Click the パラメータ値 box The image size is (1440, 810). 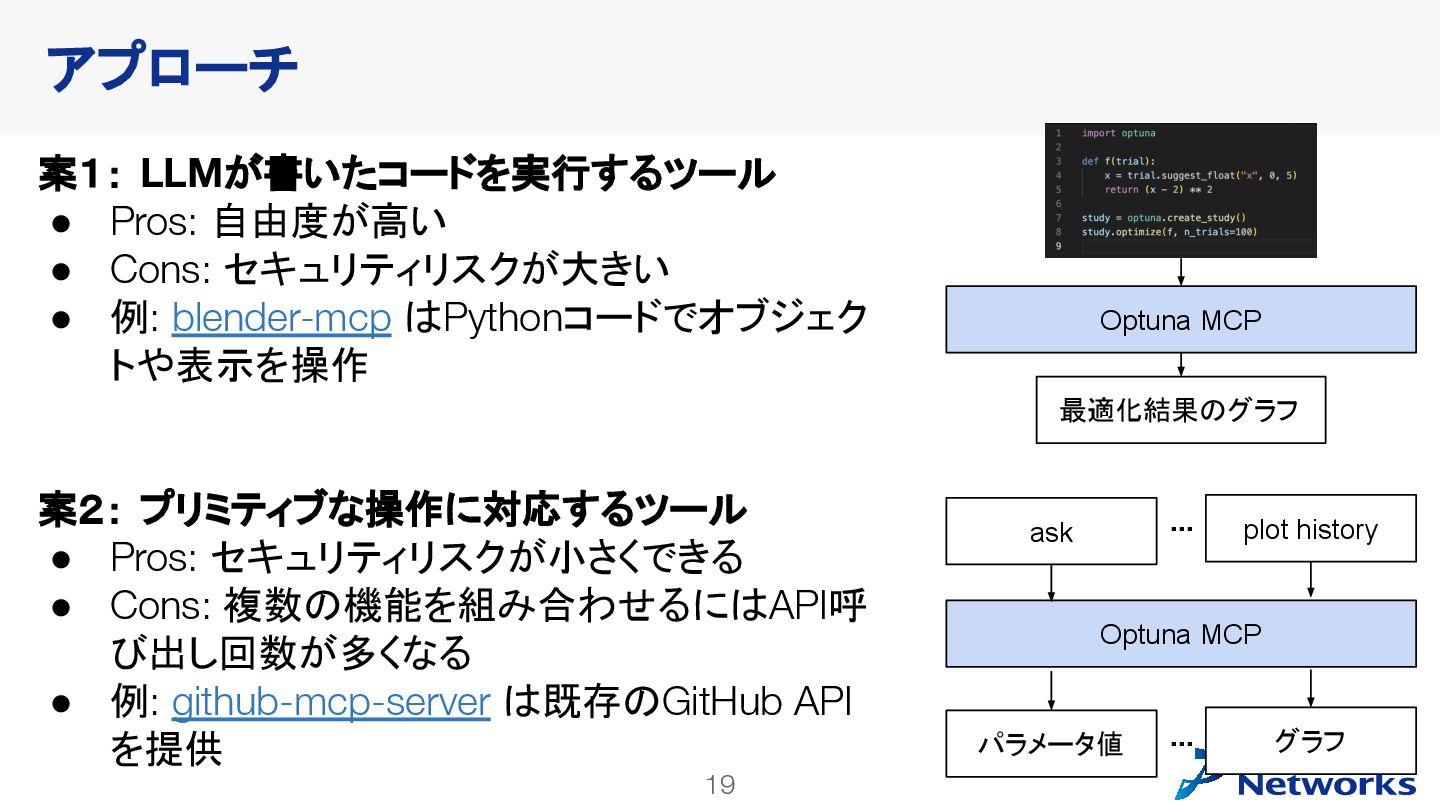pos(1051,744)
